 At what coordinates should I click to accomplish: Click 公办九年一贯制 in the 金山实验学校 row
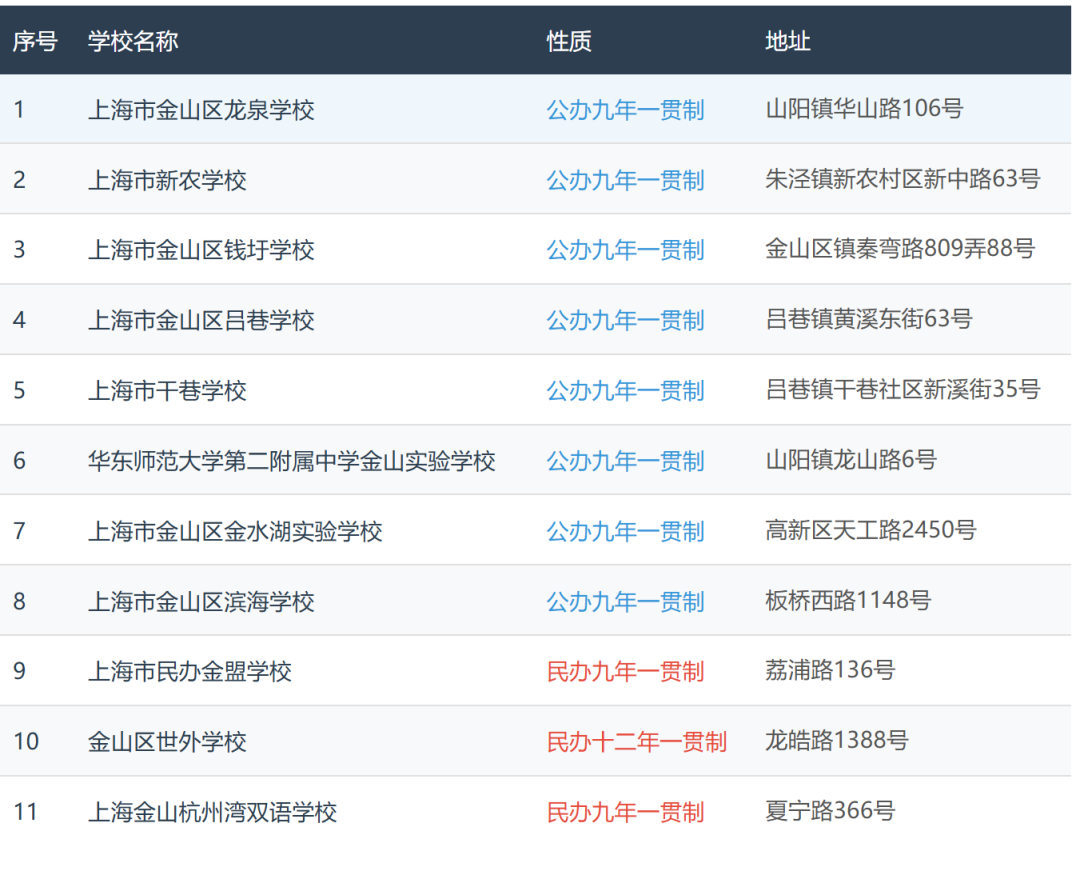(x=625, y=461)
